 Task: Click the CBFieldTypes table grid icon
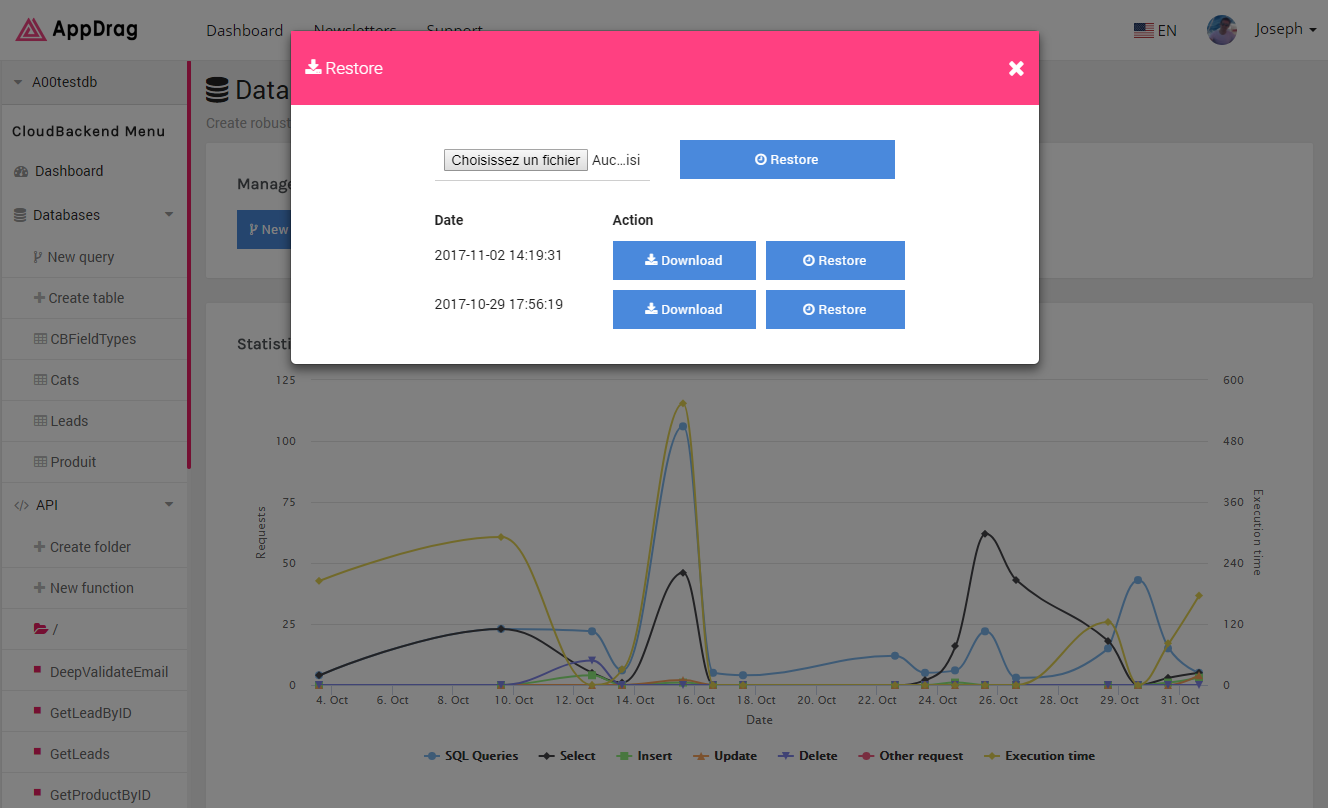pyautogui.click(x=40, y=339)
